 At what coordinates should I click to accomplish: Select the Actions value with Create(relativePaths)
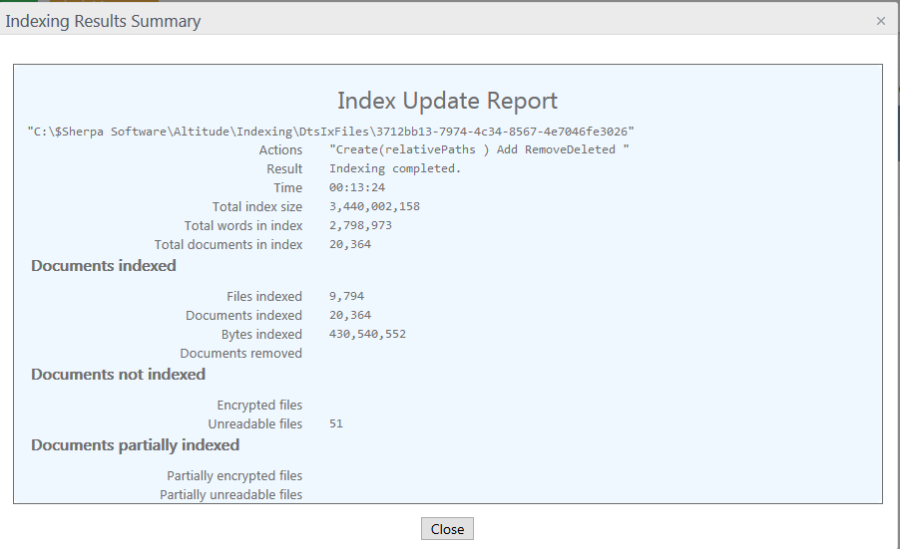pos(479,150)
